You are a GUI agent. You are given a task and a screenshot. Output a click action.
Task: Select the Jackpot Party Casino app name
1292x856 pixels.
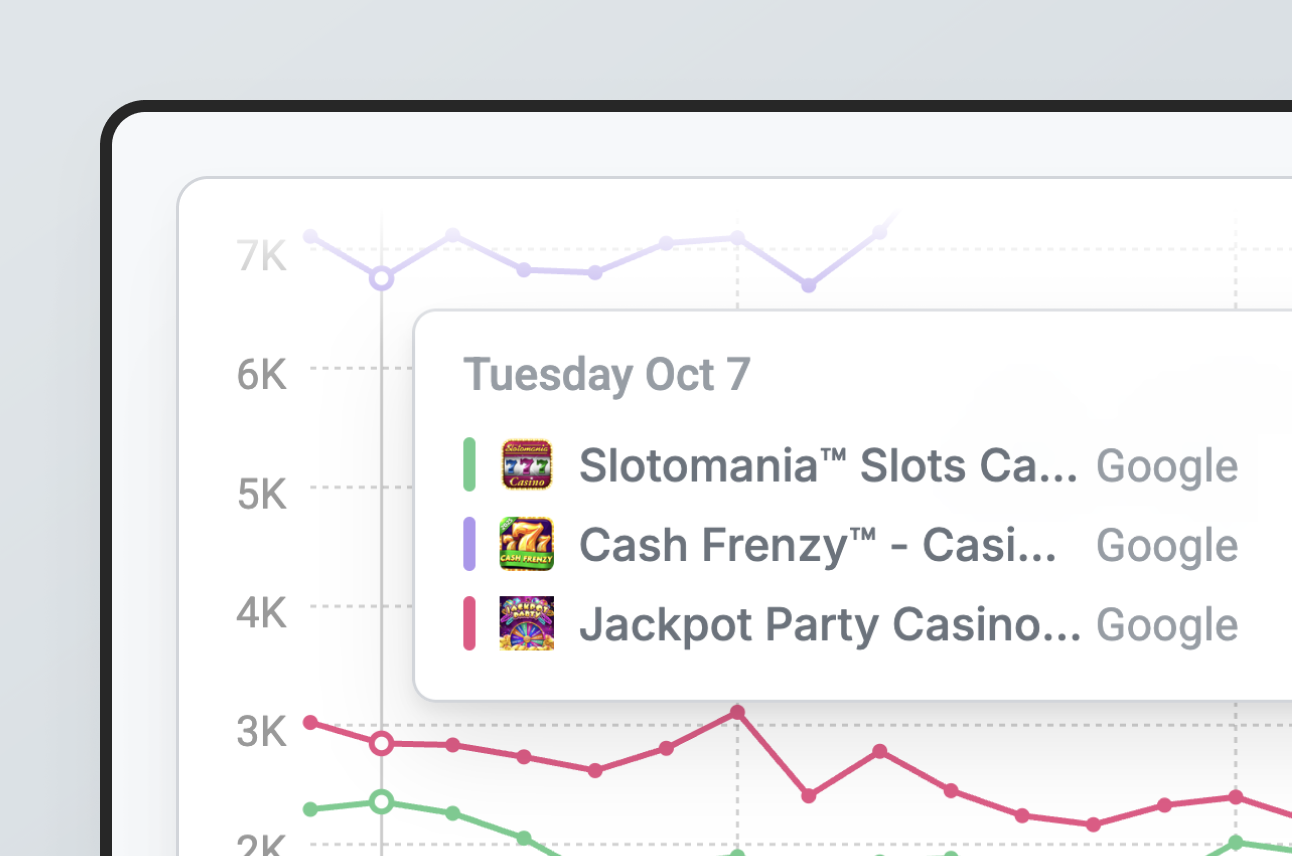pos(829,625)
